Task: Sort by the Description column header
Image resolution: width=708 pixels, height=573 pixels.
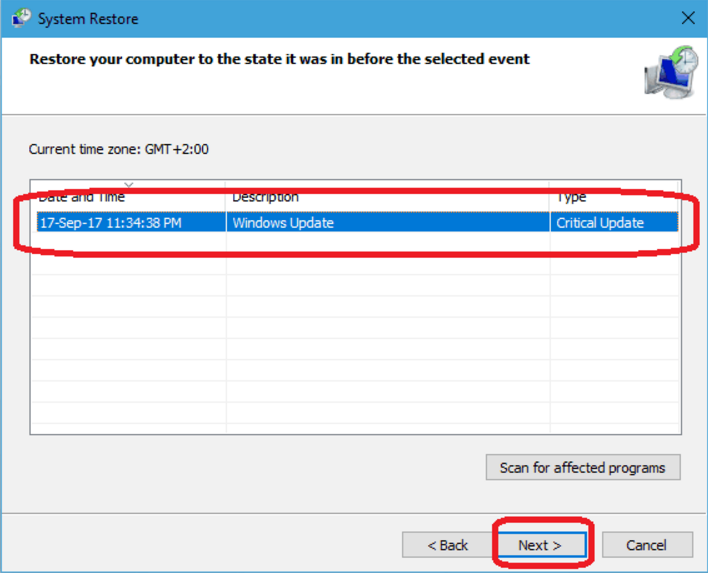Action: (387, 196)
